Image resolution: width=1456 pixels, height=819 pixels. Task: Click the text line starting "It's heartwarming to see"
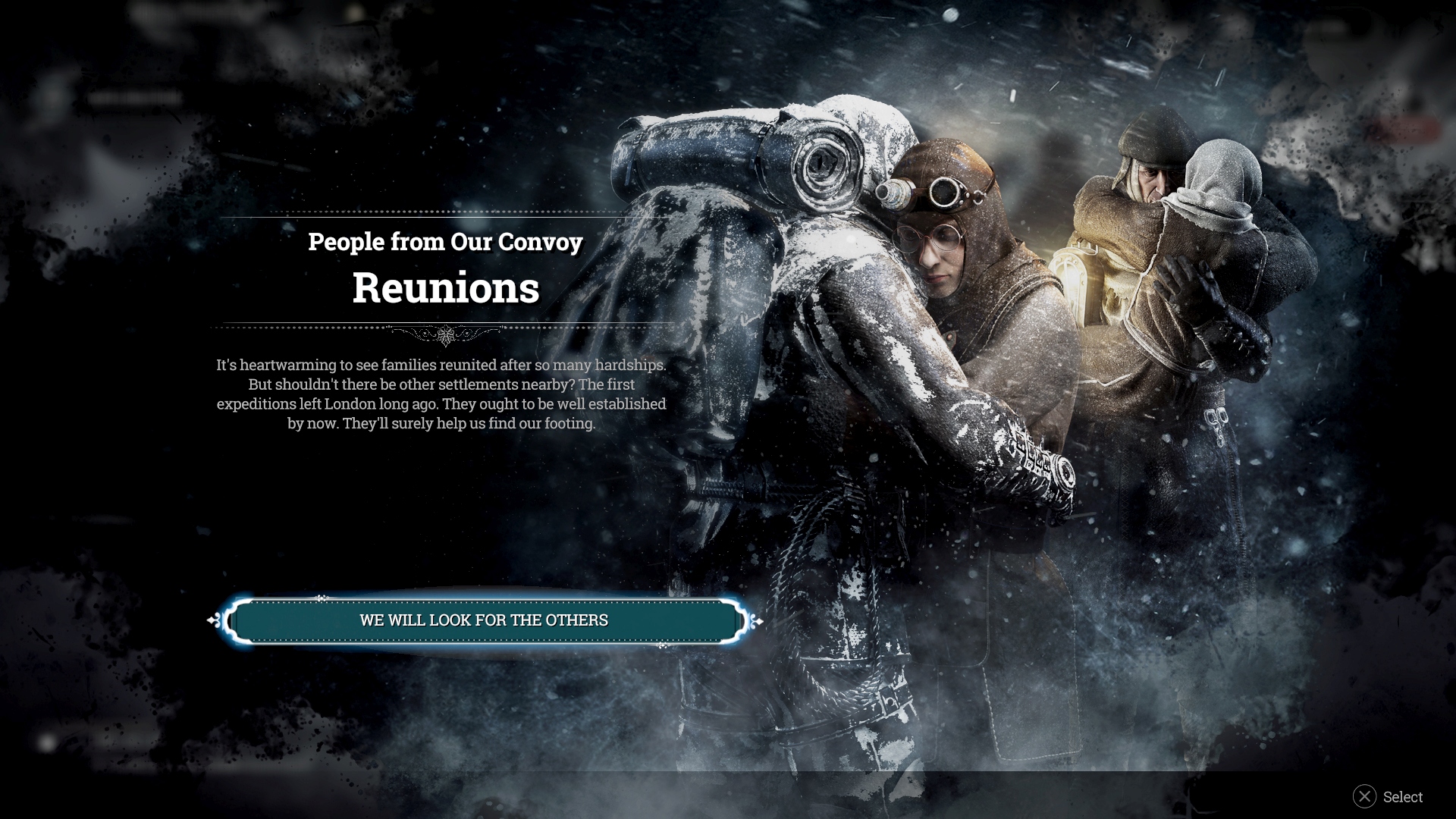pyautogui.click(x=441, y=365)
